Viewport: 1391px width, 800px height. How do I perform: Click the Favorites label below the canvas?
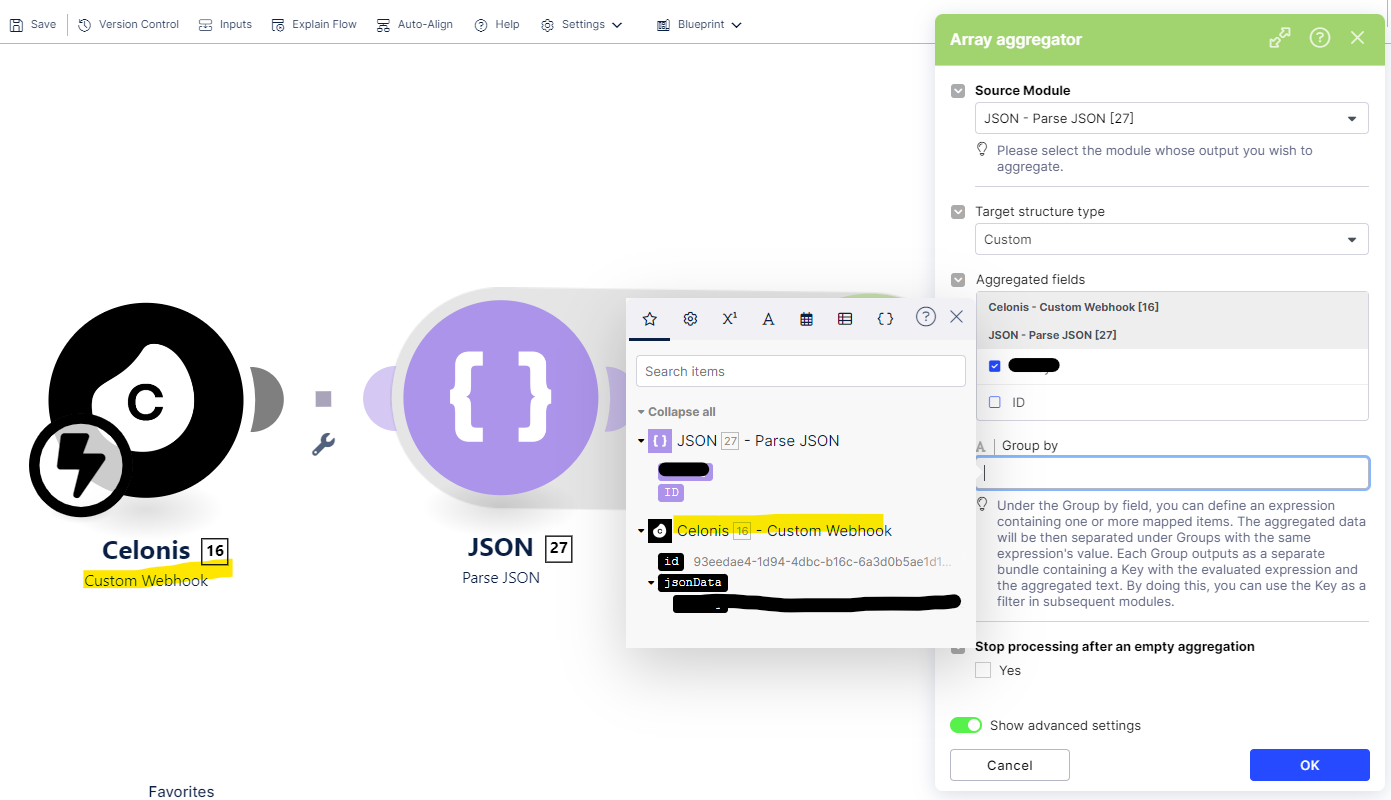click(181, 791)
